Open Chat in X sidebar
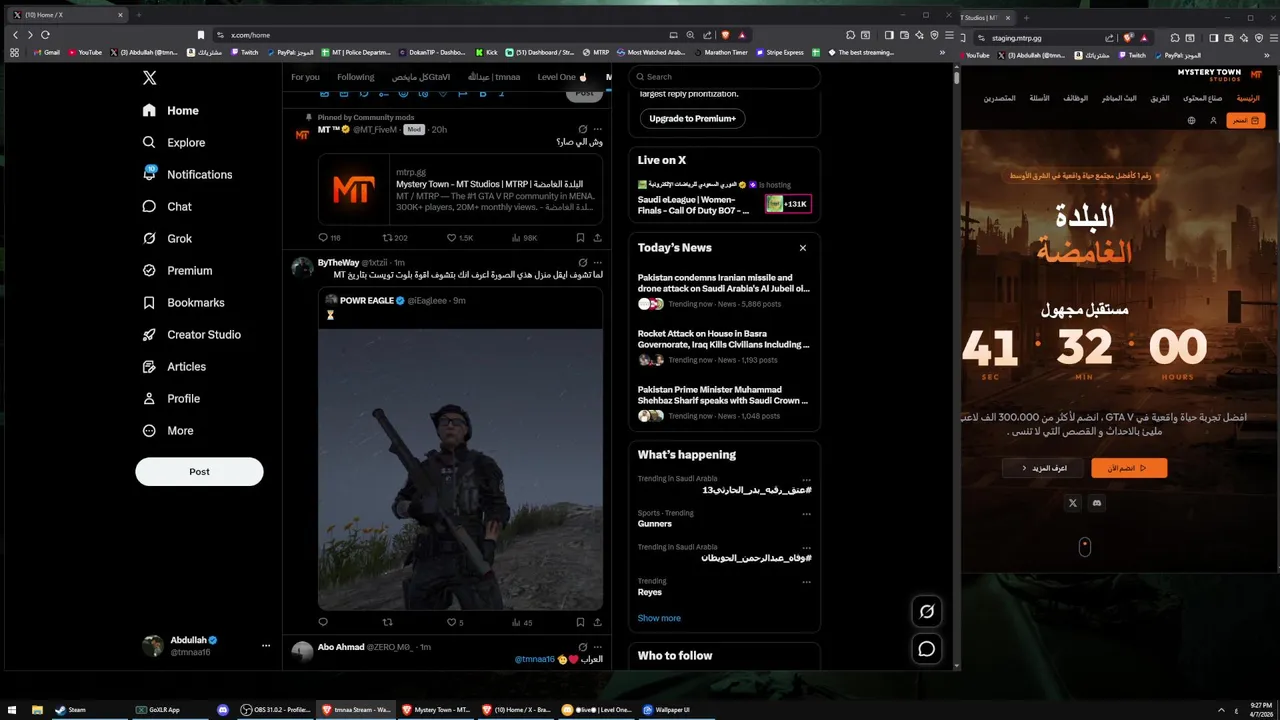The height and width of the screenshot is (720, 1280). coord(167,207)
